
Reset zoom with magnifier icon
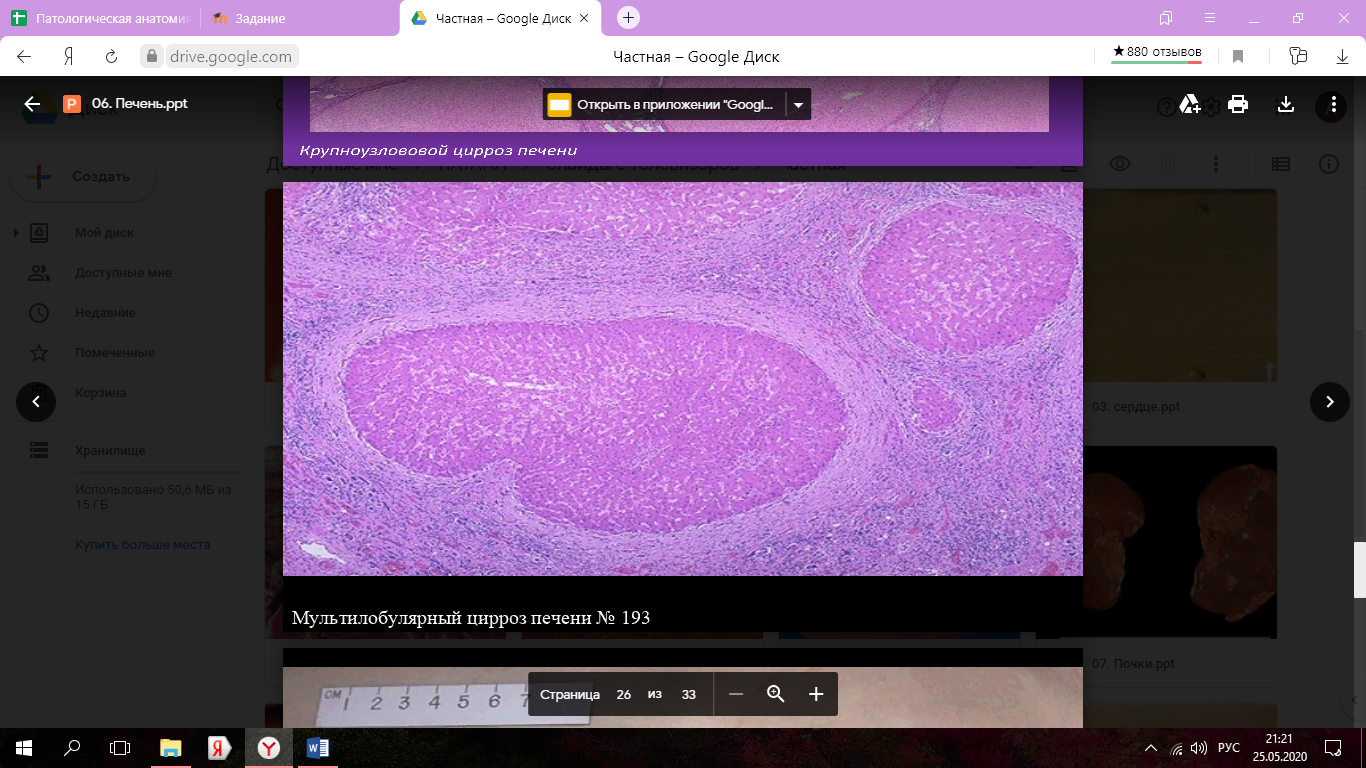(775, 694)
